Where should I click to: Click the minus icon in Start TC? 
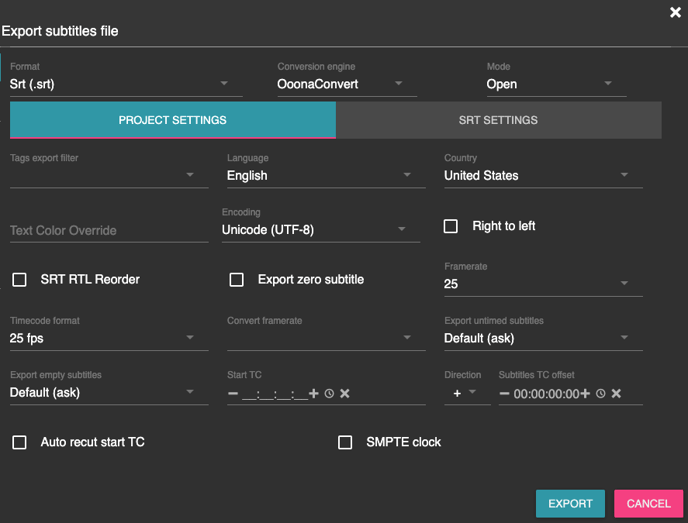click(x=233, y=394)
